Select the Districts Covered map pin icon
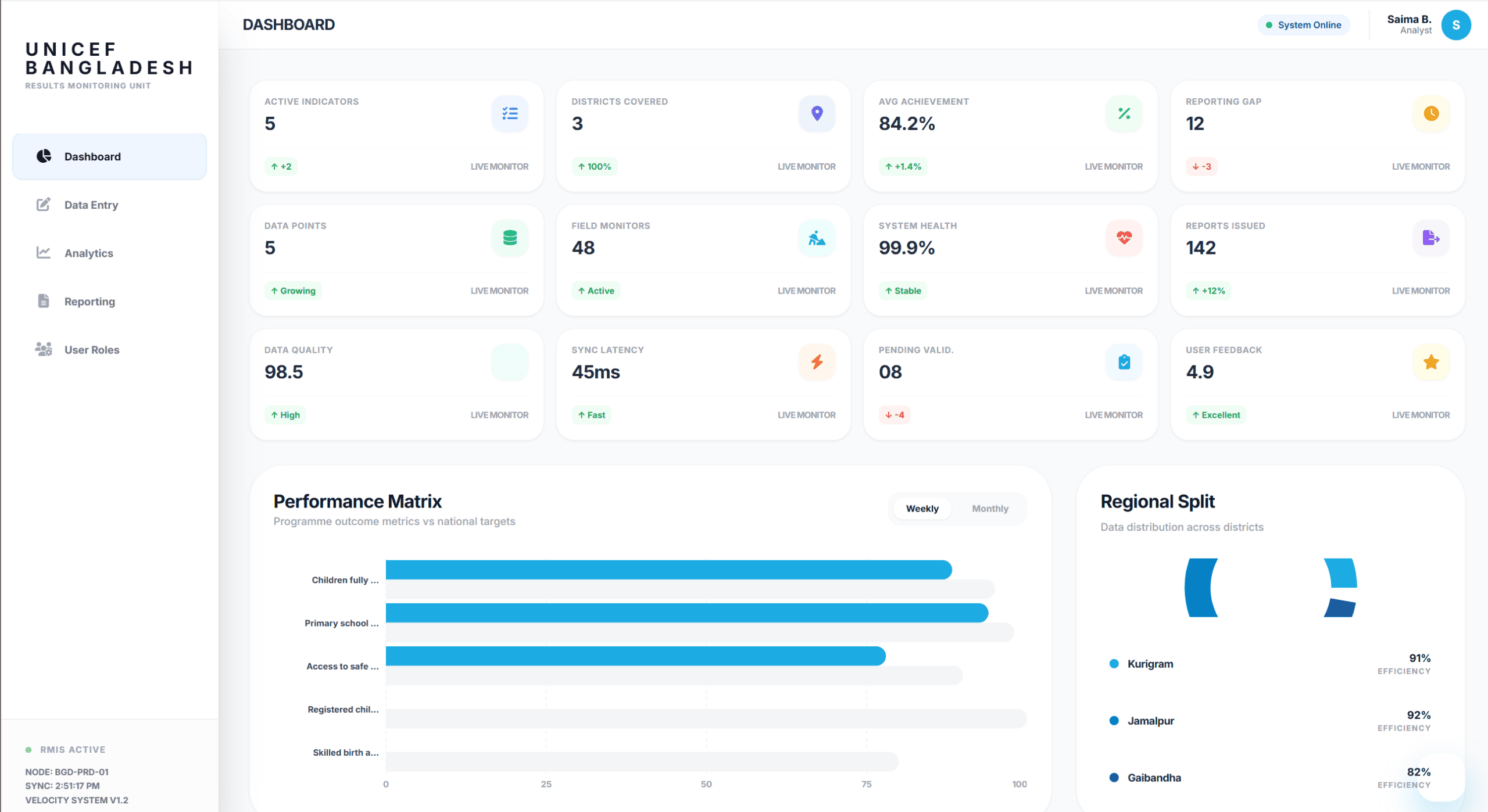The image size is (1488, 812). pyautogui.click(x=817, y=113)
